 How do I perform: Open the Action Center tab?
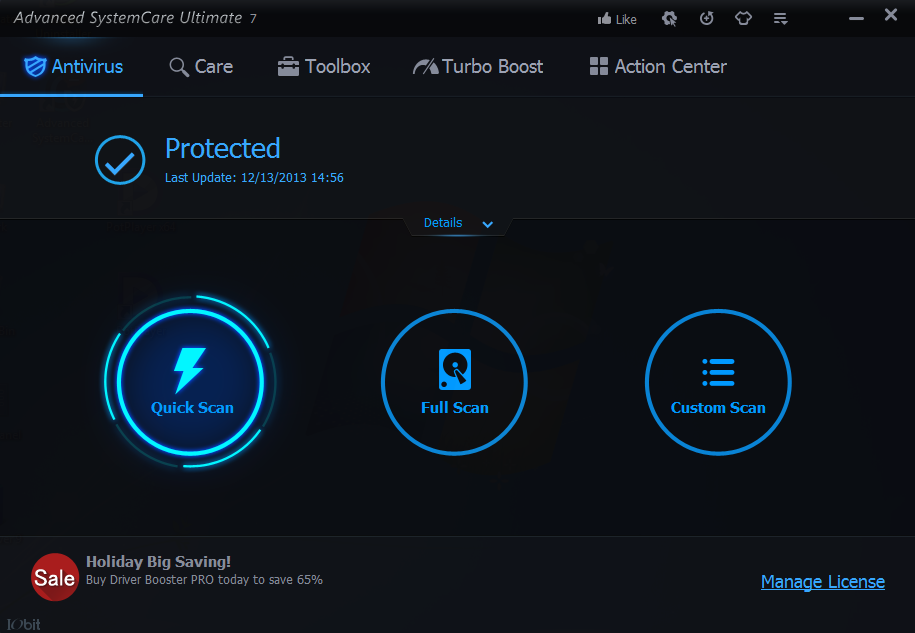tap(658, 67)
